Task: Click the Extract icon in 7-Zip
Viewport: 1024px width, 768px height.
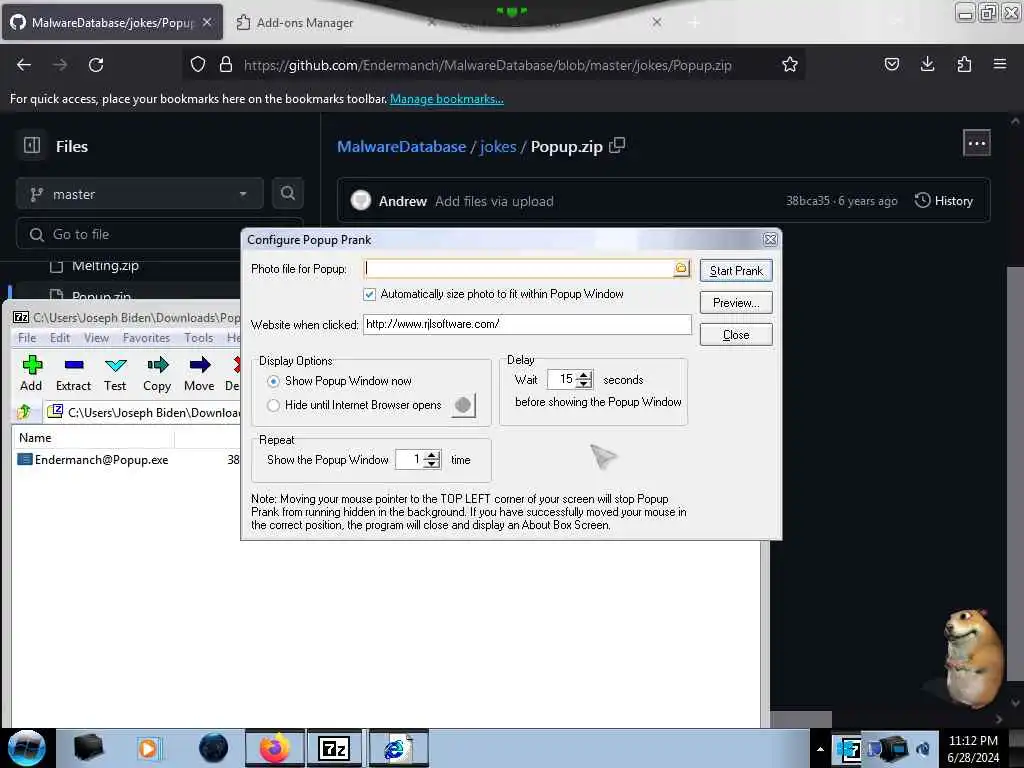Action: coord(73,374)
